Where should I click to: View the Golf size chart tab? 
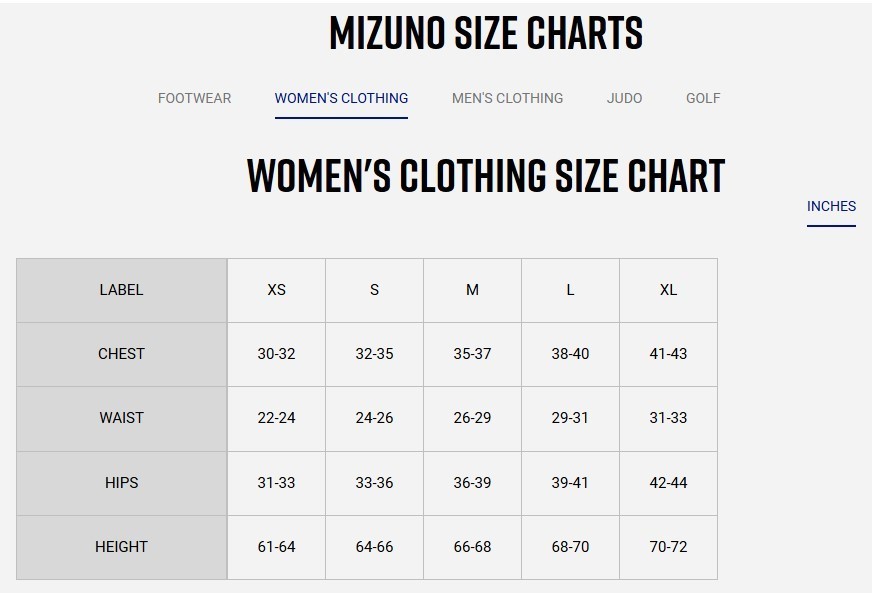click(703, 98)
